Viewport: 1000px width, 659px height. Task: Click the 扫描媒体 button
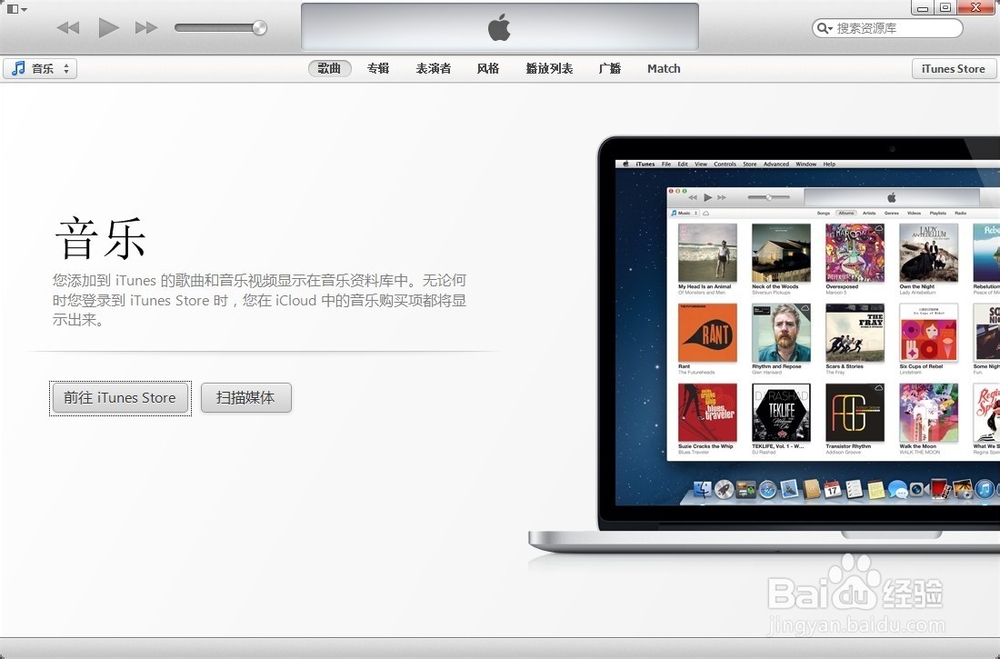tap(246, 398)
